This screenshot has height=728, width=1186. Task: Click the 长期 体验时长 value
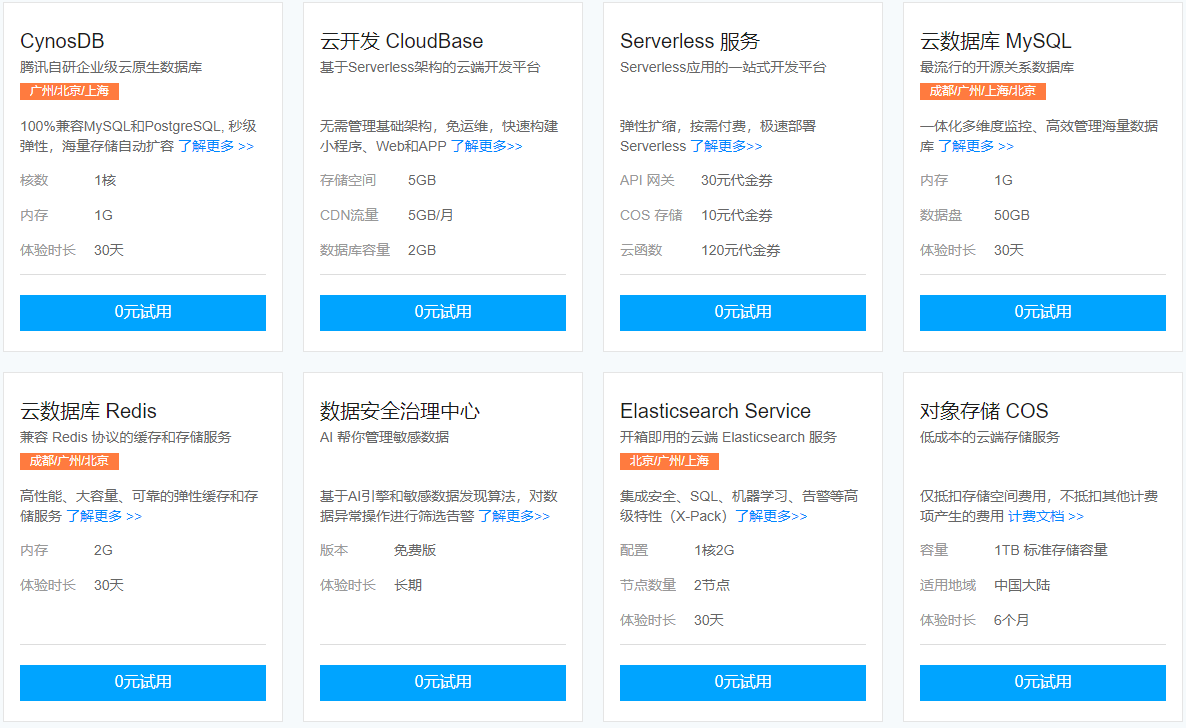click(408, 585)
